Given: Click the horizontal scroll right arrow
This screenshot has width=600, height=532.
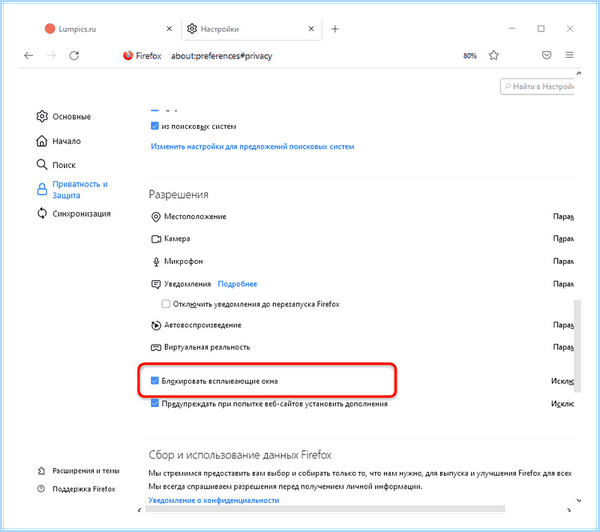Looking at the screenshot, I should [x=569, y=510].
